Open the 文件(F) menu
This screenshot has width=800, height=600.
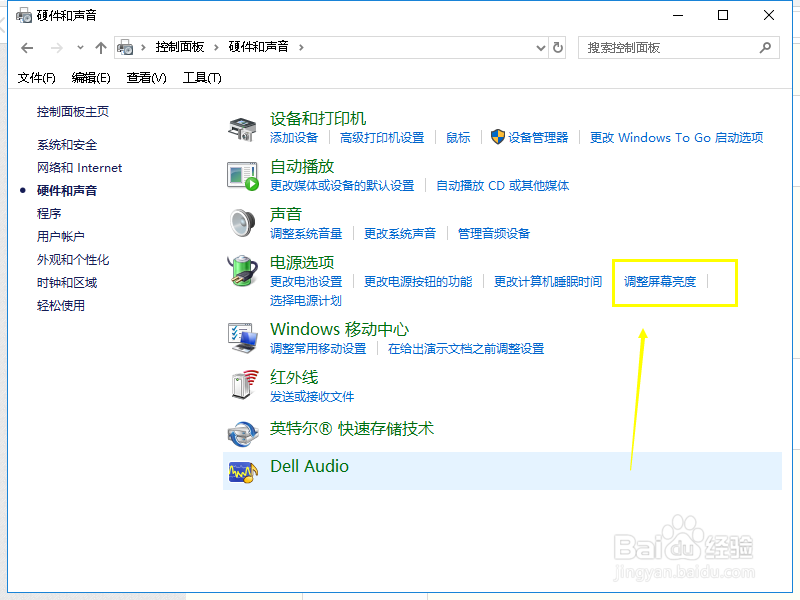36,77
